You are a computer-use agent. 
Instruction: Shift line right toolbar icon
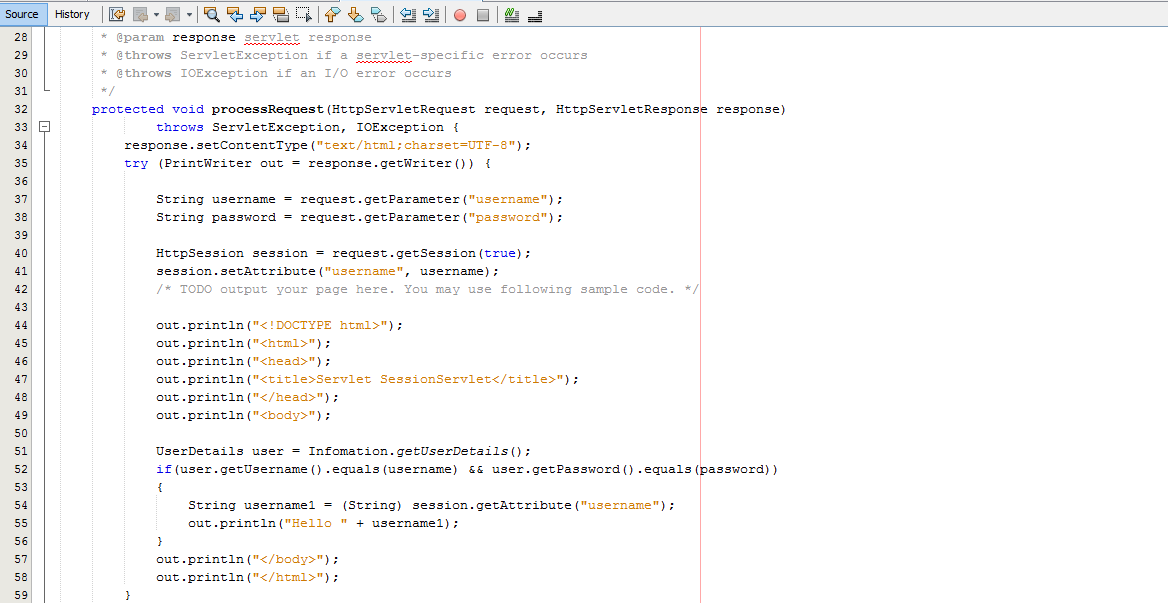coord(431,14)
